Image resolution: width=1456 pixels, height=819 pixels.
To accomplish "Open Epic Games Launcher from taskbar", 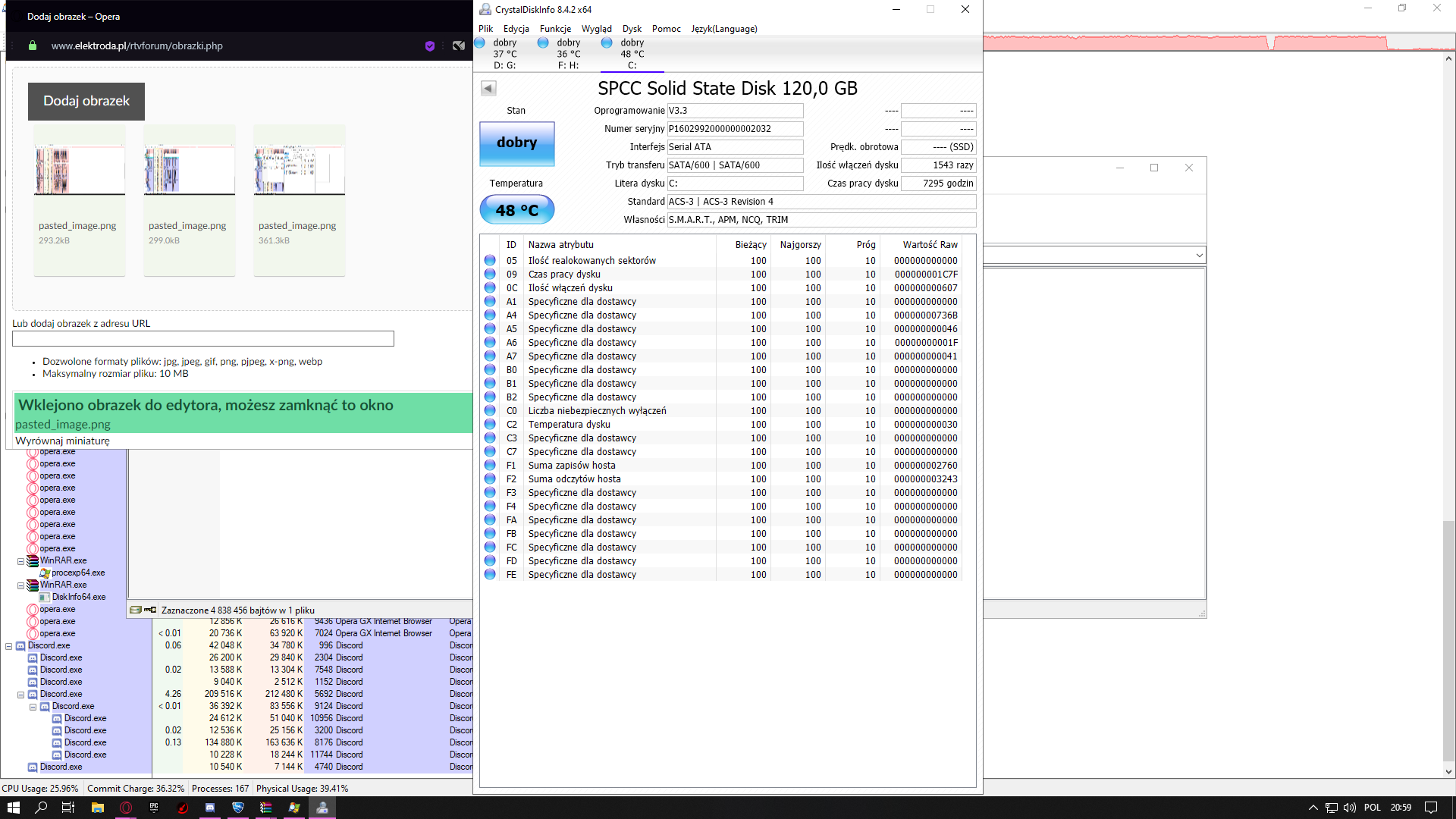I will coord(154,808).
